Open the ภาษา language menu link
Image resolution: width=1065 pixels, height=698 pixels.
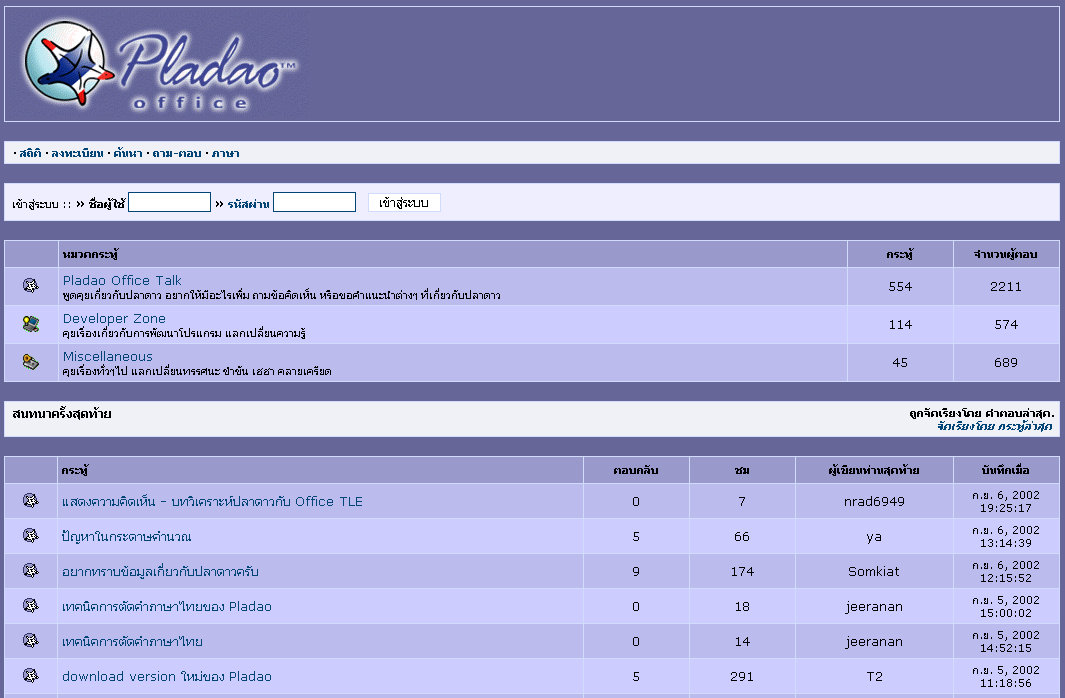pos(225,153)
